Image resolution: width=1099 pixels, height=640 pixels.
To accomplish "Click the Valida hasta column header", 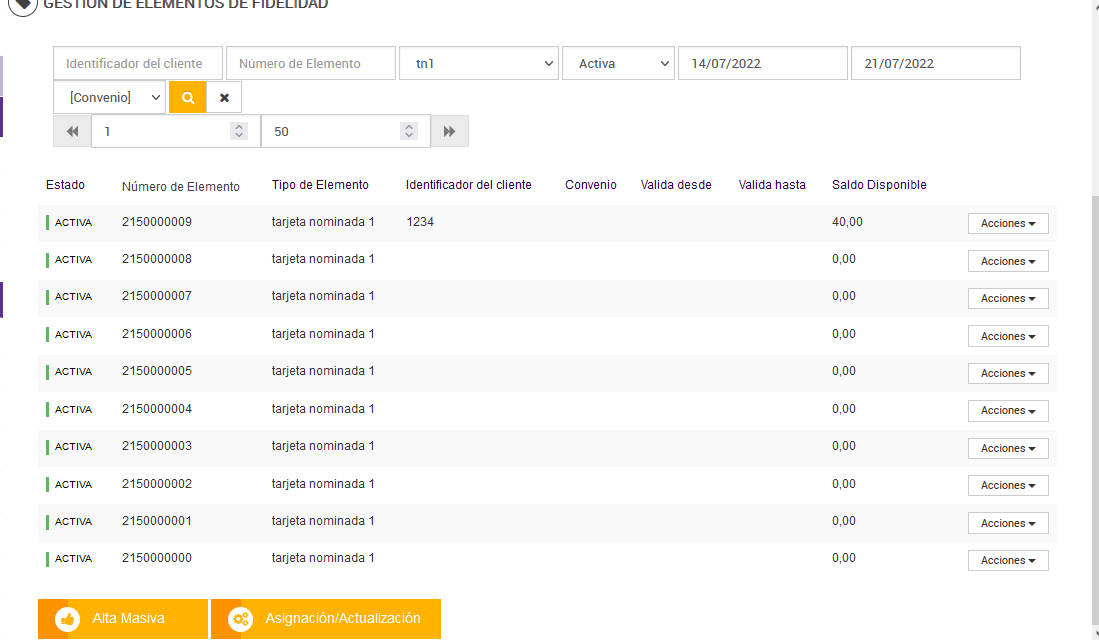I will tap(772, 185).
